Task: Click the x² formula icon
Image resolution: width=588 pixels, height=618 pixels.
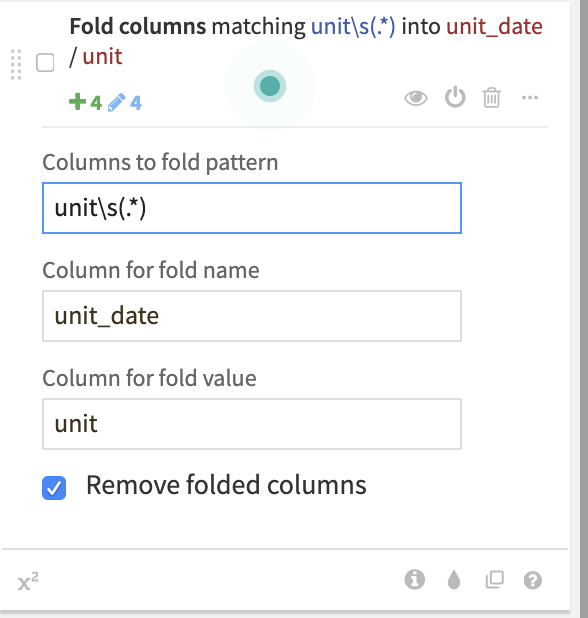Action: pos(28,581)
